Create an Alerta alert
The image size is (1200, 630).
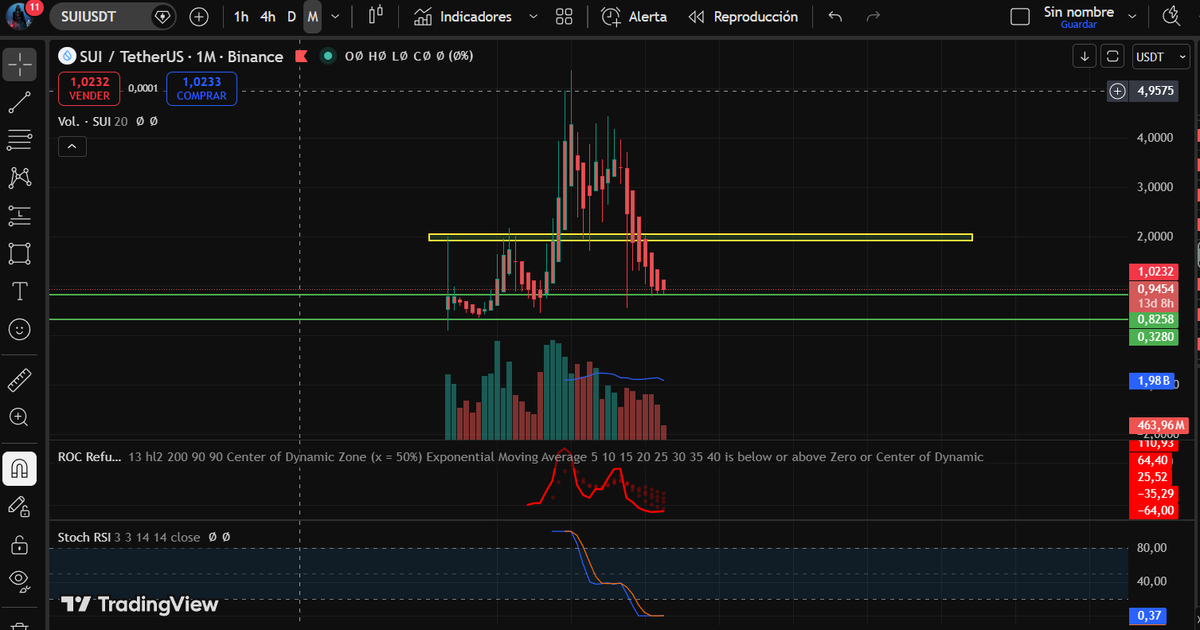click(x=634, y=17)
